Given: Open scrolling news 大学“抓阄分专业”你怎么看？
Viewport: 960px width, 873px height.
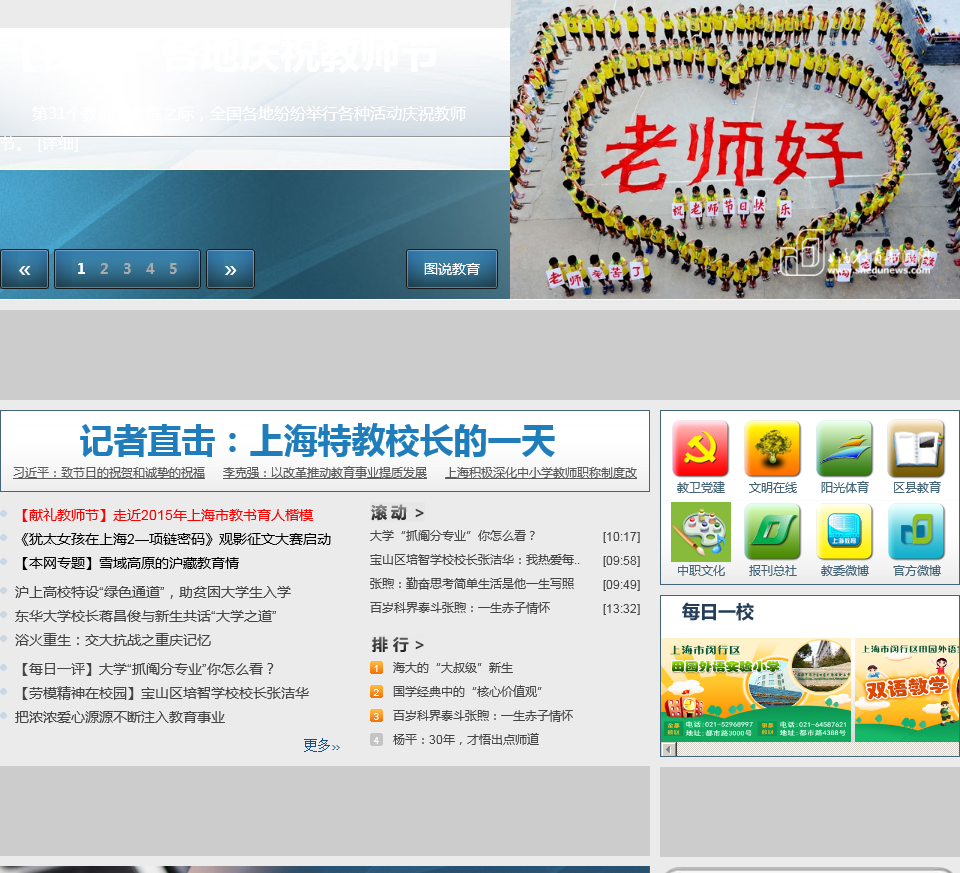Looking at the screenshot, I should (x=453, y=536).
